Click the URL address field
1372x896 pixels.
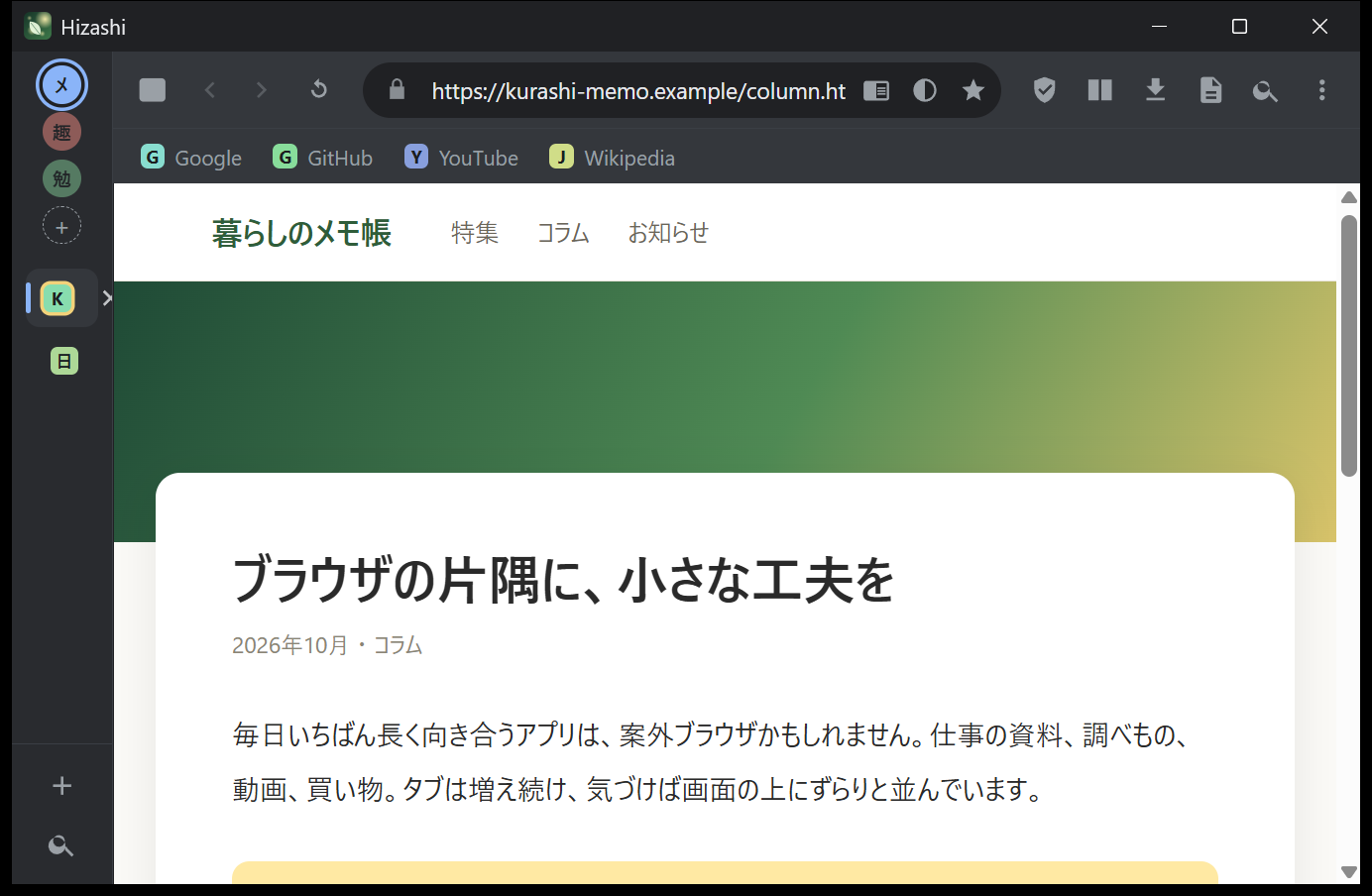(638, 91)
